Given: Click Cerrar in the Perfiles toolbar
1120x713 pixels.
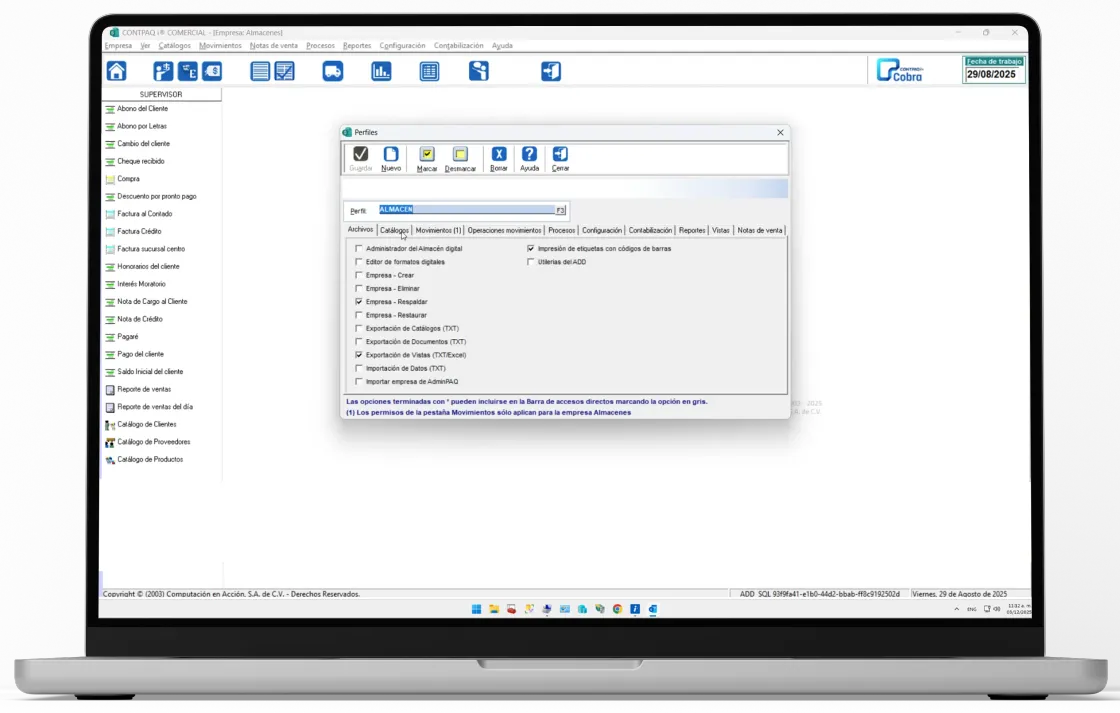Looking at the screenshot, I should coord(560,159).
